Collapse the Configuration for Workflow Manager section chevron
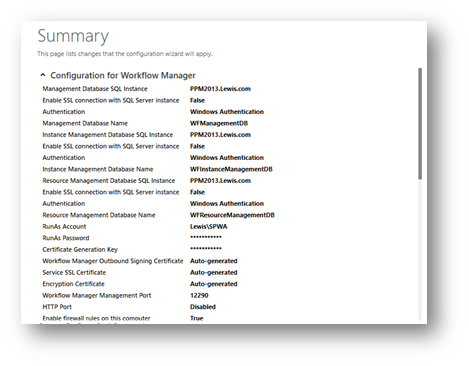Viewport: 469px width, 366px height. (43, 75)
